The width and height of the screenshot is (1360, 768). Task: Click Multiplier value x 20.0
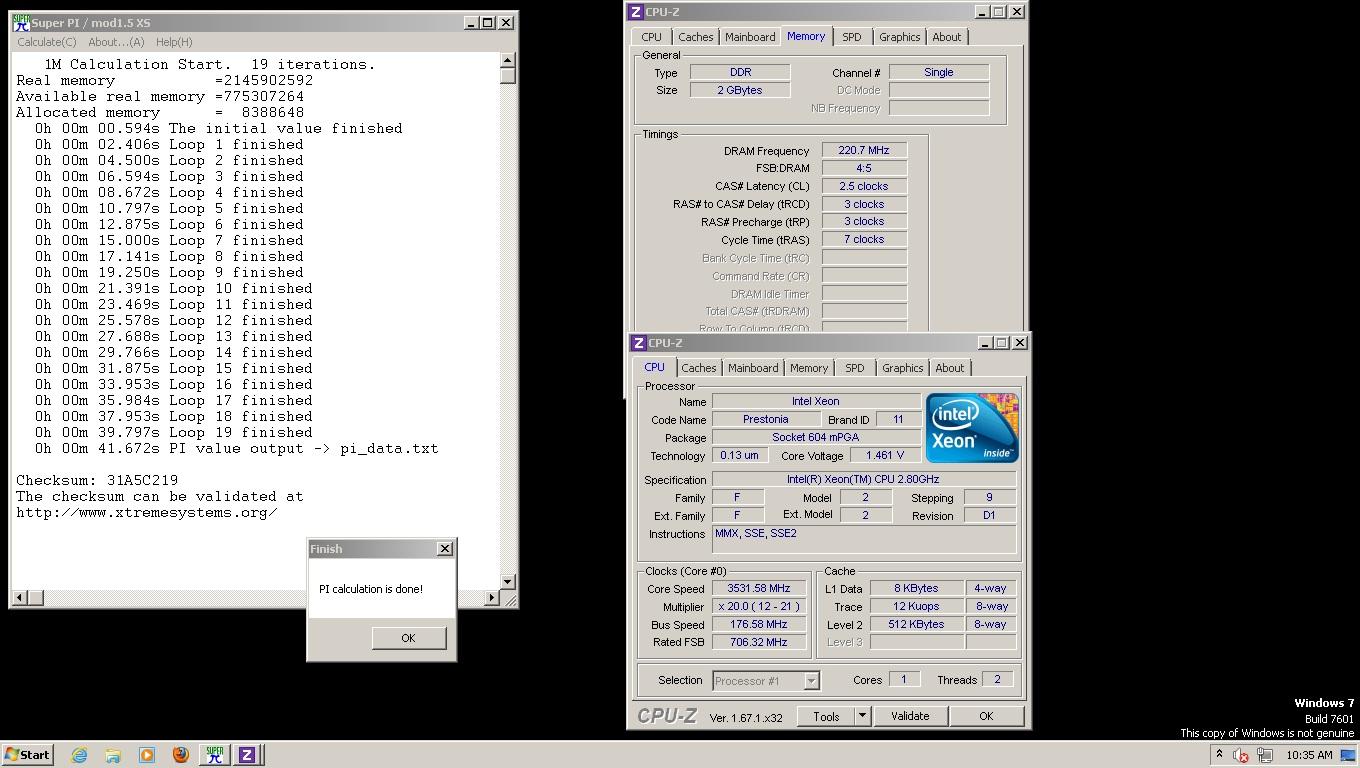(x=758, y=607)
